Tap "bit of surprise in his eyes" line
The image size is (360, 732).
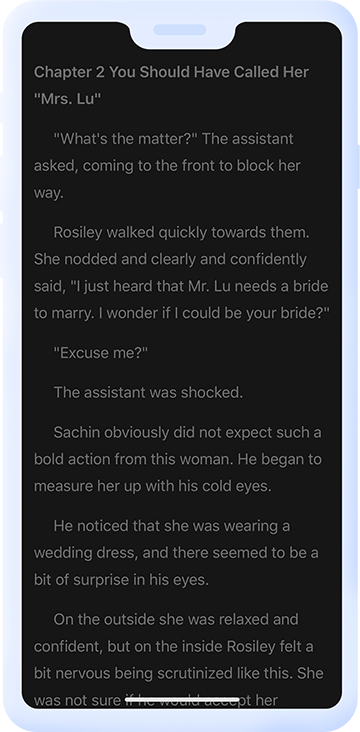coord(121,580)
